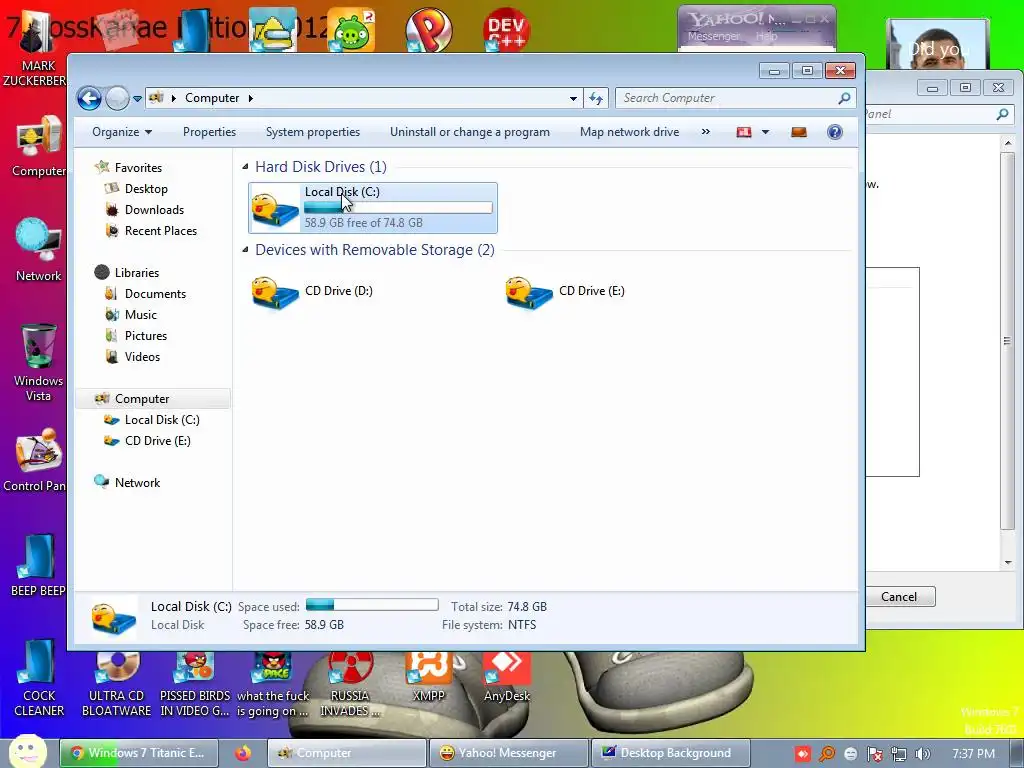Image resolution: width=1024 pixels, height=768 pixels.
Task: Click the network tray icon
Action: (x=899, y=754)
